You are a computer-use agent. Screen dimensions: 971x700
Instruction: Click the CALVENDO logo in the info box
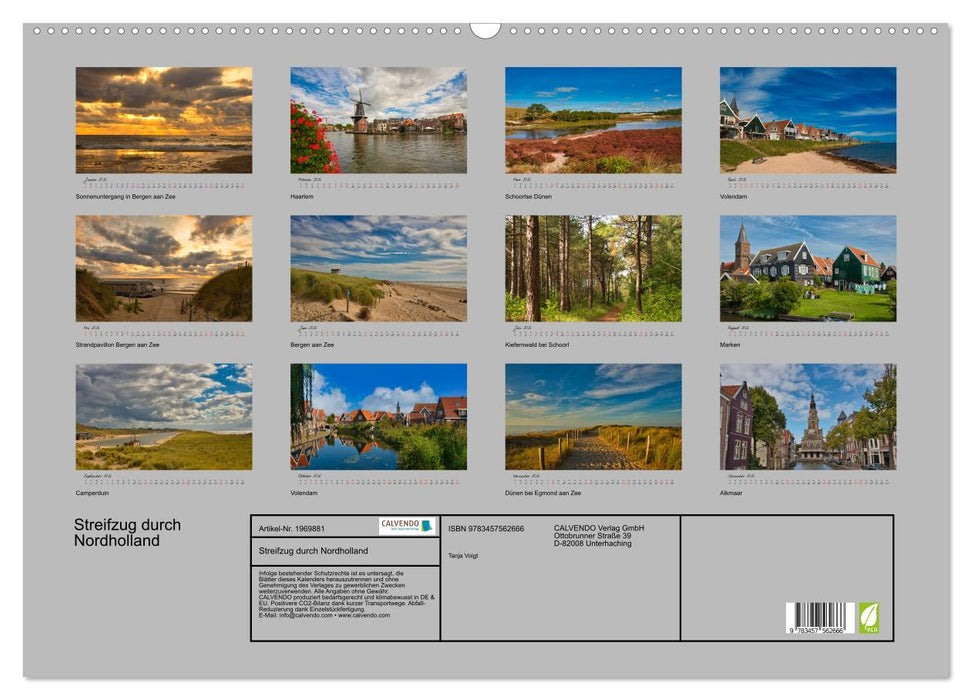[x=407, y=526]
